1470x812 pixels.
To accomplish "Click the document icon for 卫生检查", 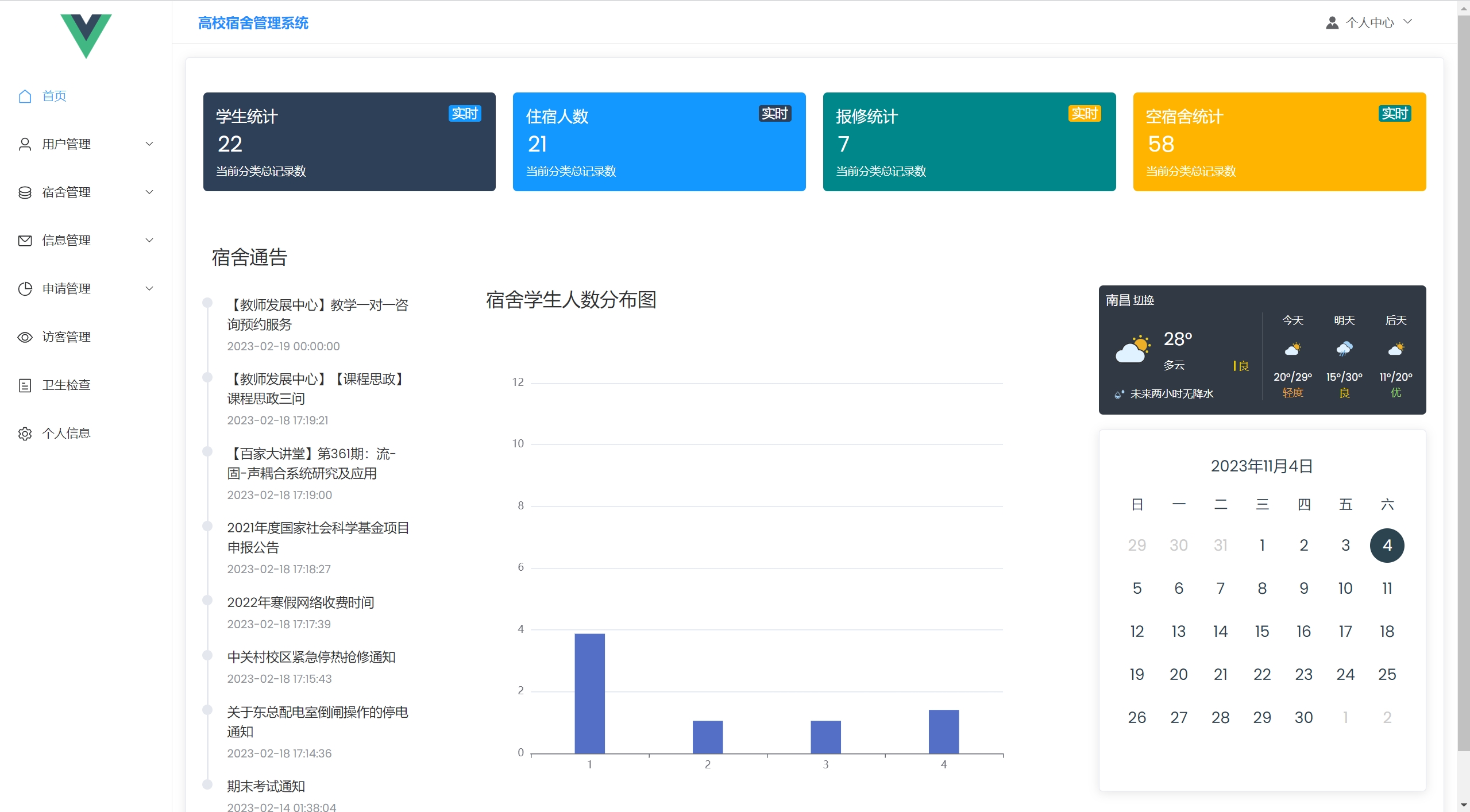I will point(25,385).
